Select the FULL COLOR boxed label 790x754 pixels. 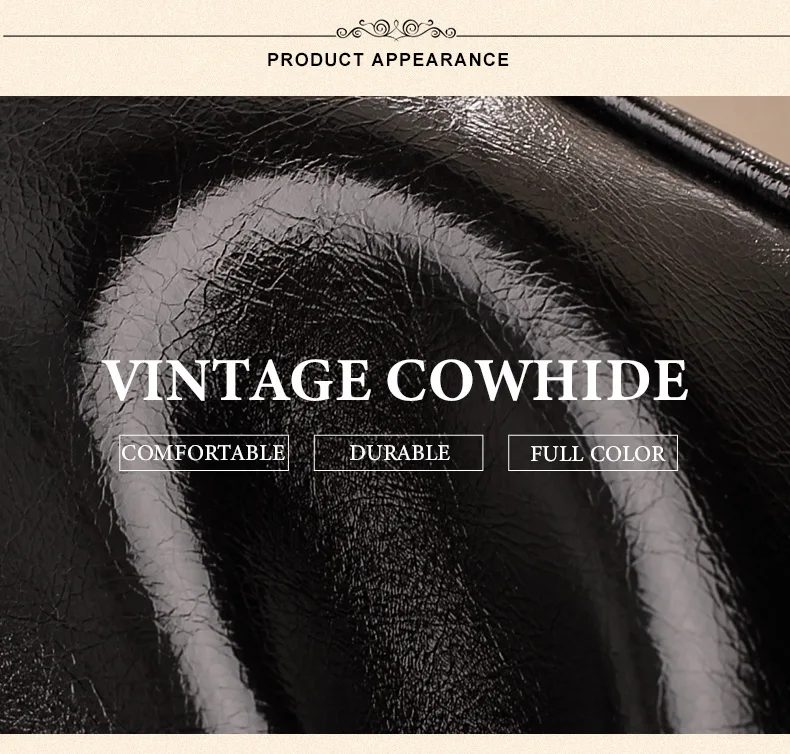[x=593, y=453]
